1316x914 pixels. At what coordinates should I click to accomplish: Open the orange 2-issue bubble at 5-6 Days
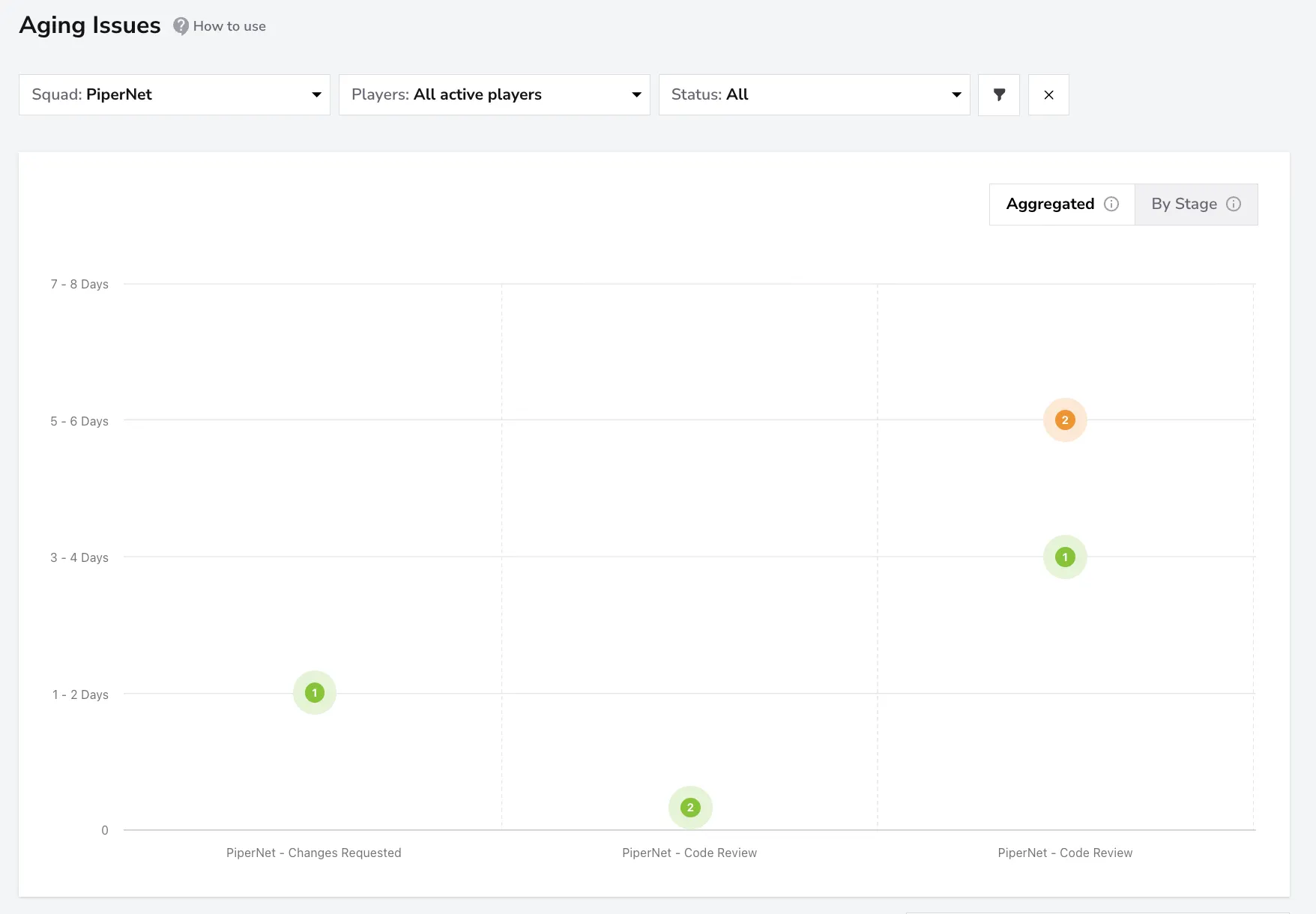pyautogui.click(x=1065, y=420)
